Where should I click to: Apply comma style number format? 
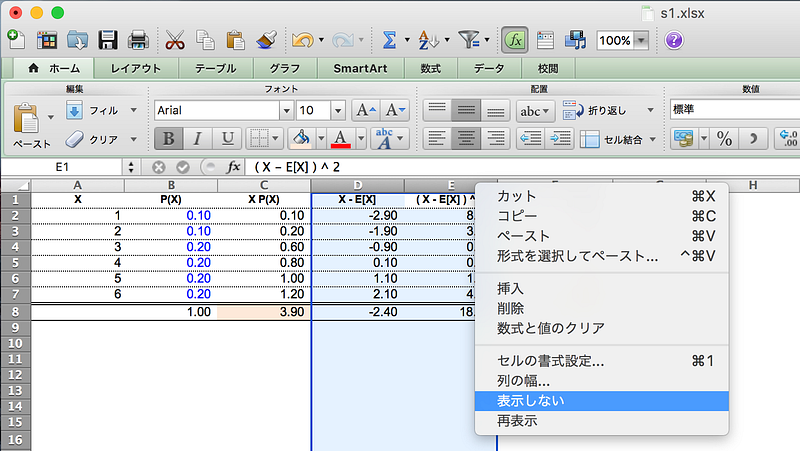(753, 139)
